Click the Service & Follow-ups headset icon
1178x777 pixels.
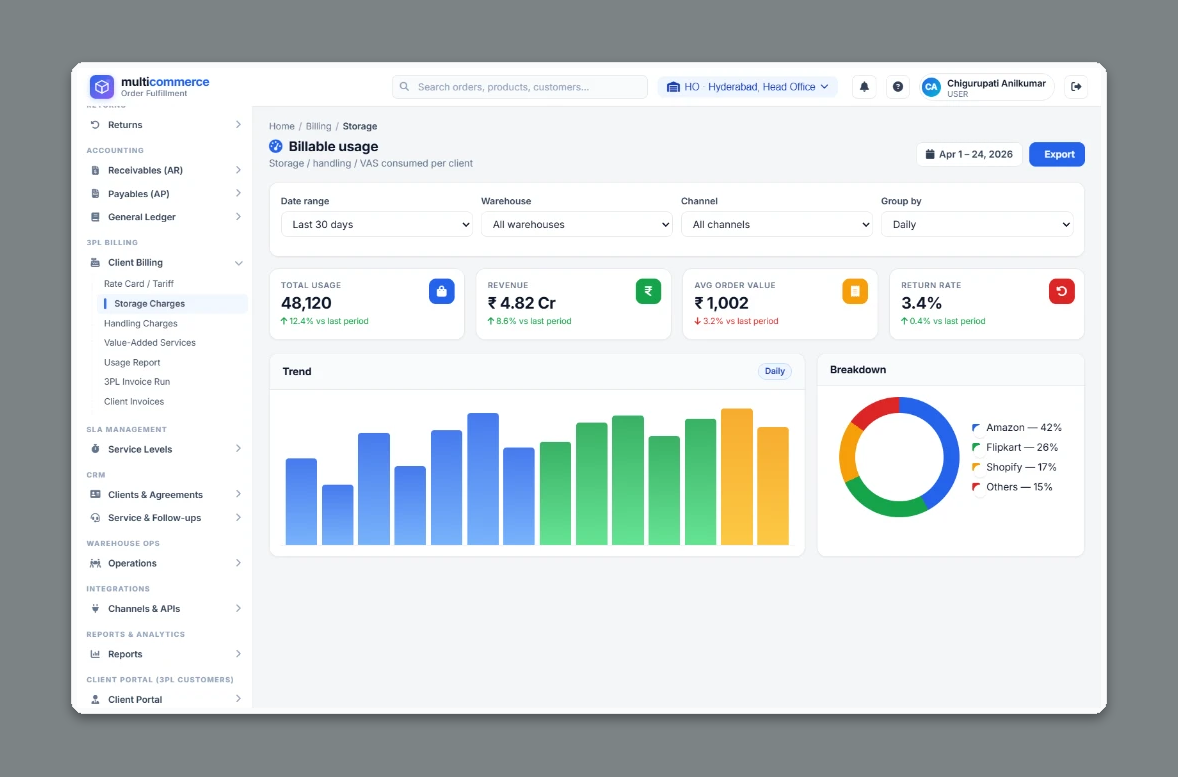point(95,518)
